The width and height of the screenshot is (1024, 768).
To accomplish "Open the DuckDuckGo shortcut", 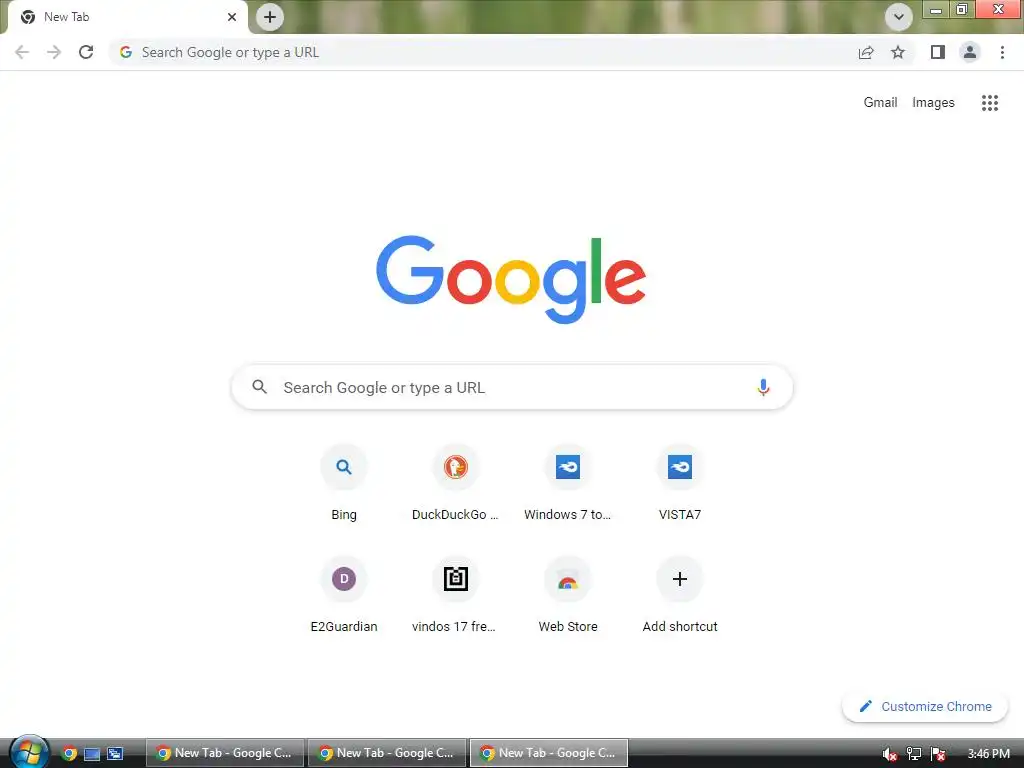I will point(456,484).
